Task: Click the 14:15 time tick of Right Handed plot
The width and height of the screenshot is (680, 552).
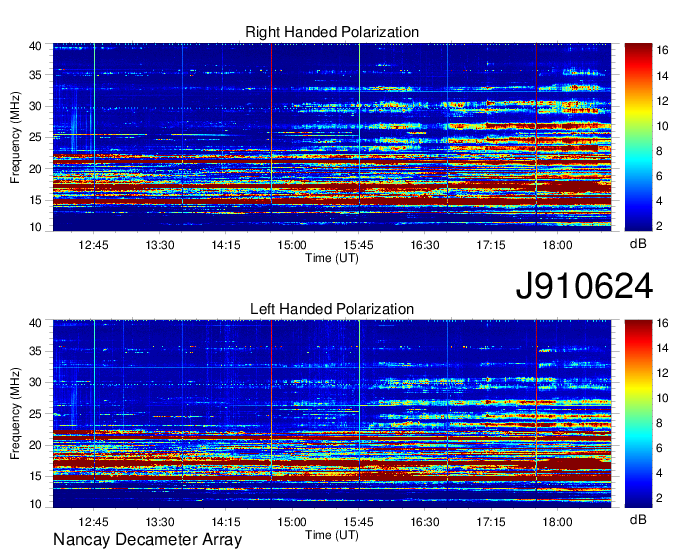Action: [x=226, y=245]
